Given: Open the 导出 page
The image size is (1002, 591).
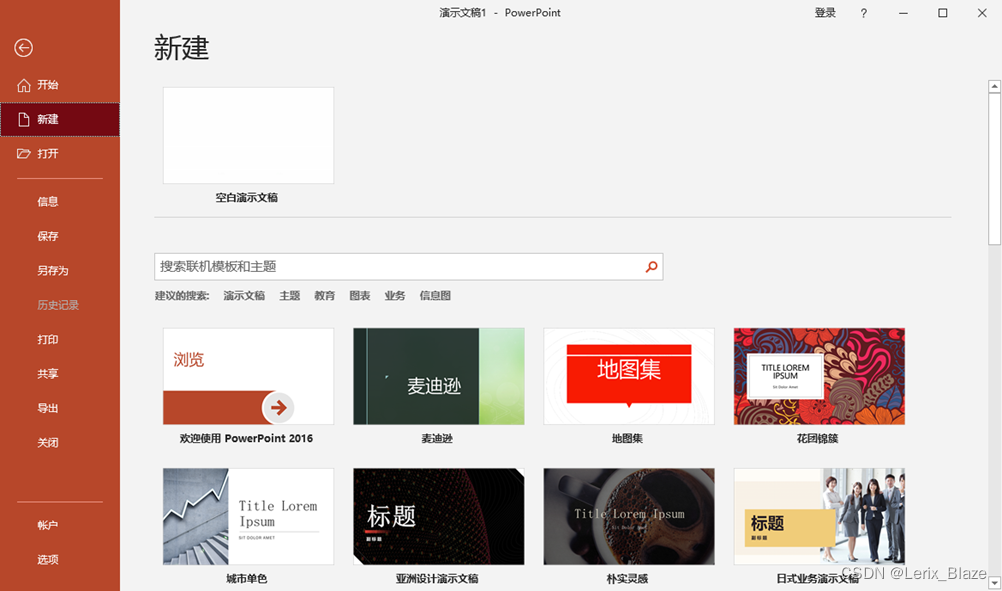Looking at the screenshot, I should [x=48, y=408].
